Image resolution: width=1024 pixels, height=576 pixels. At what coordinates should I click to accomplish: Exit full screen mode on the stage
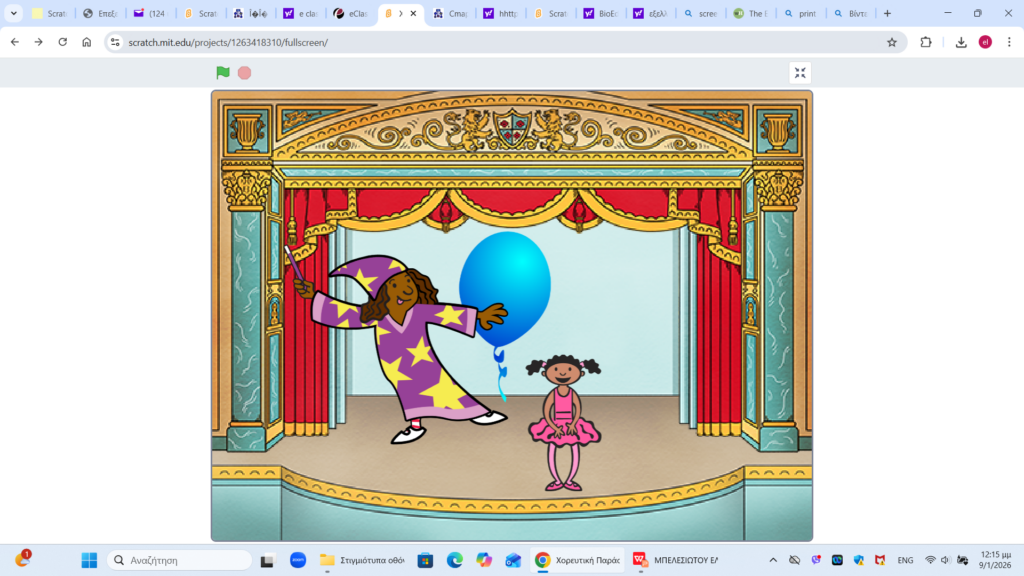click(x=800, y=73)
